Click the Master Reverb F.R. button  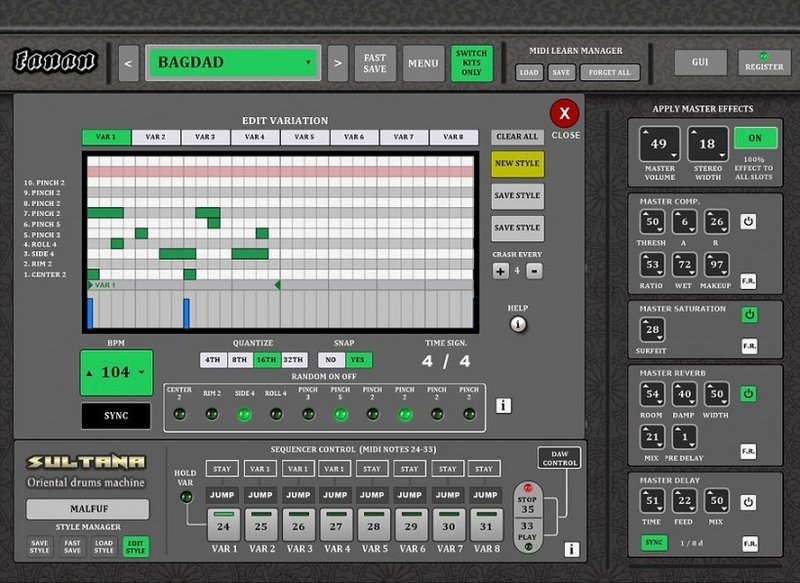pyautogui.click(x=748, y=451)
